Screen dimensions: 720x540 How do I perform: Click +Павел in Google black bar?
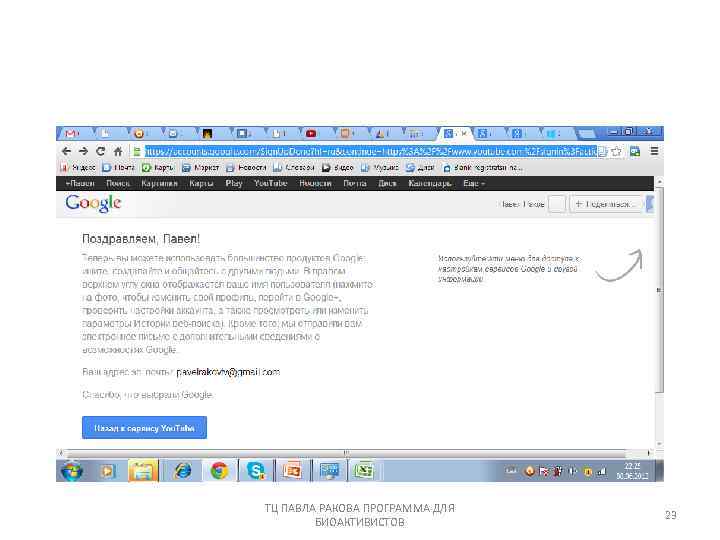point(80,183)
